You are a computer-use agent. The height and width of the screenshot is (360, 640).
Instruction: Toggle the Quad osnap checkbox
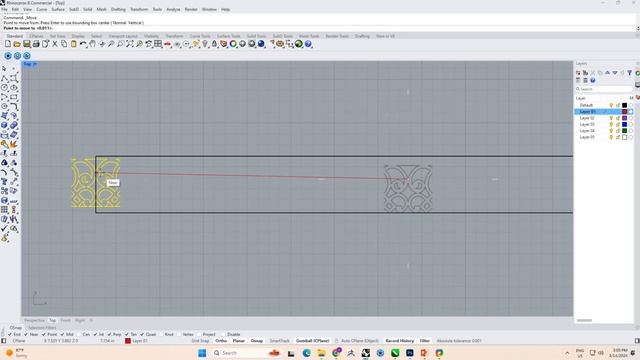click(x=142, y=334)
